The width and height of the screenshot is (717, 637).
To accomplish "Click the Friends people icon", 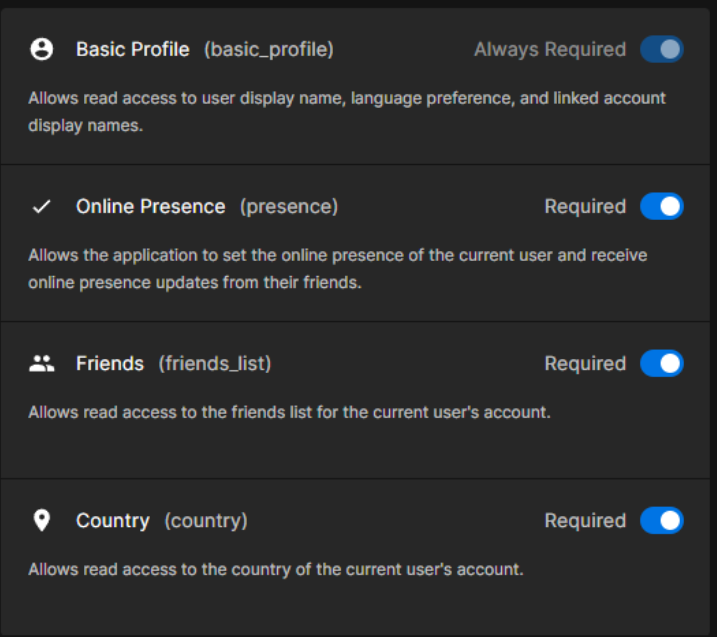I will coord(42,364).
